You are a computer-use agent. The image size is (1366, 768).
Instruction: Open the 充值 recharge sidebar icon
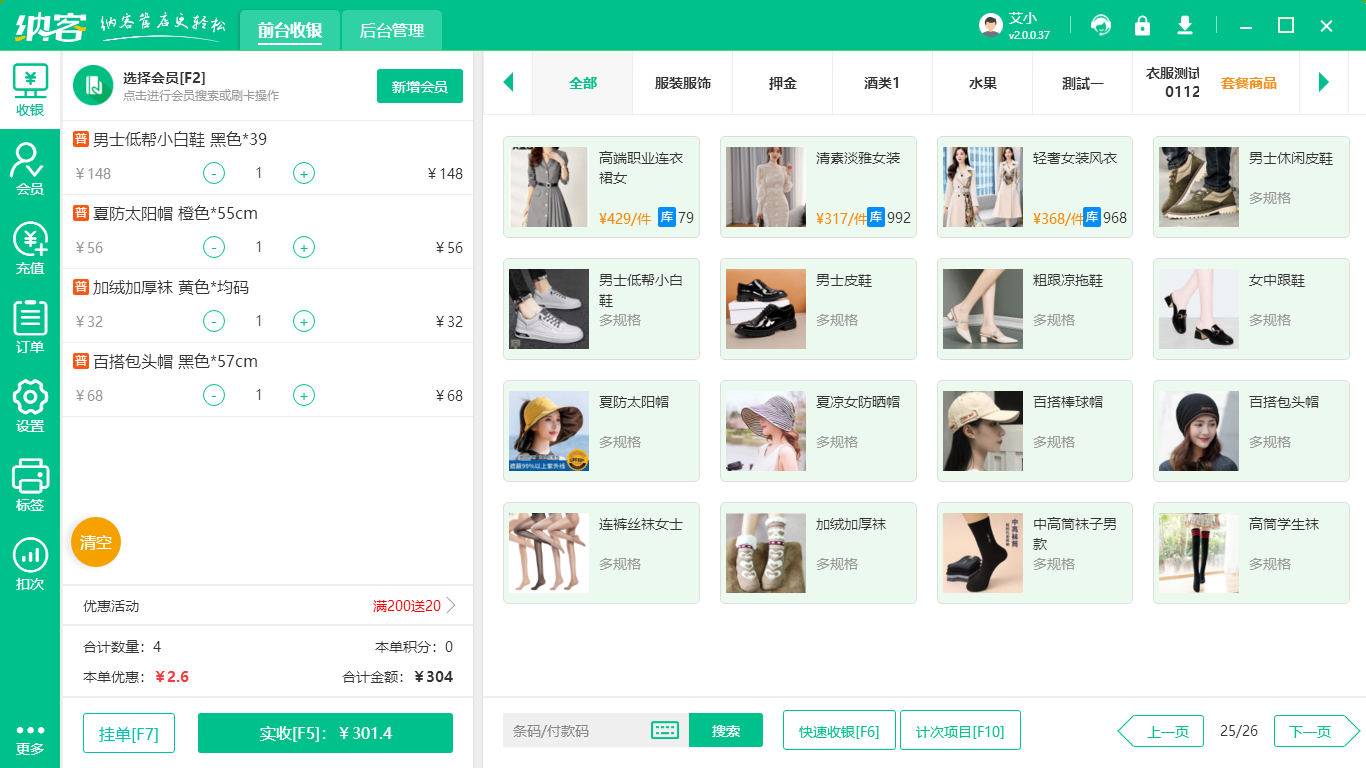pyautogui.click(x=30, y=248)
